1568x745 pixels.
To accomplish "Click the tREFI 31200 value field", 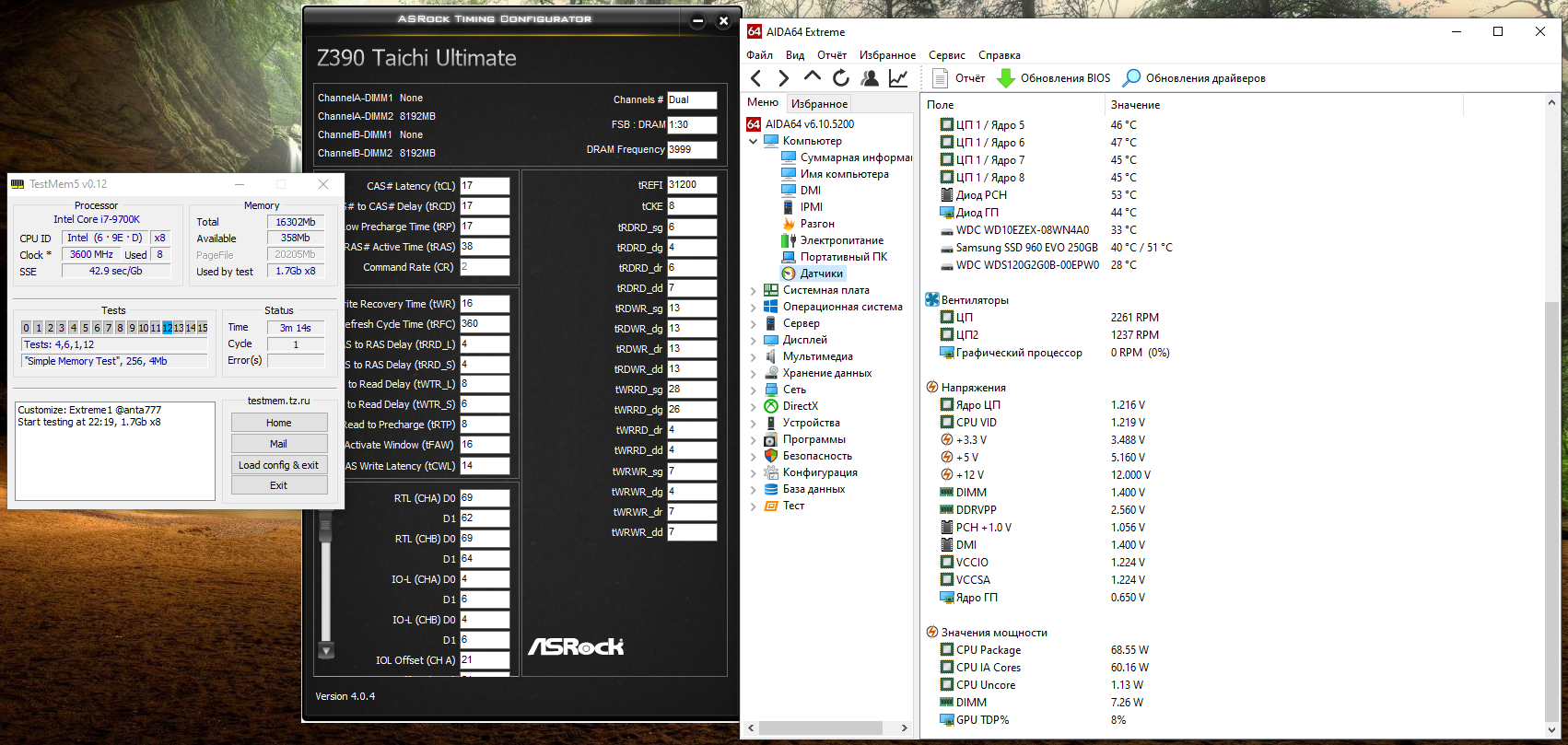I will point(692,185).
